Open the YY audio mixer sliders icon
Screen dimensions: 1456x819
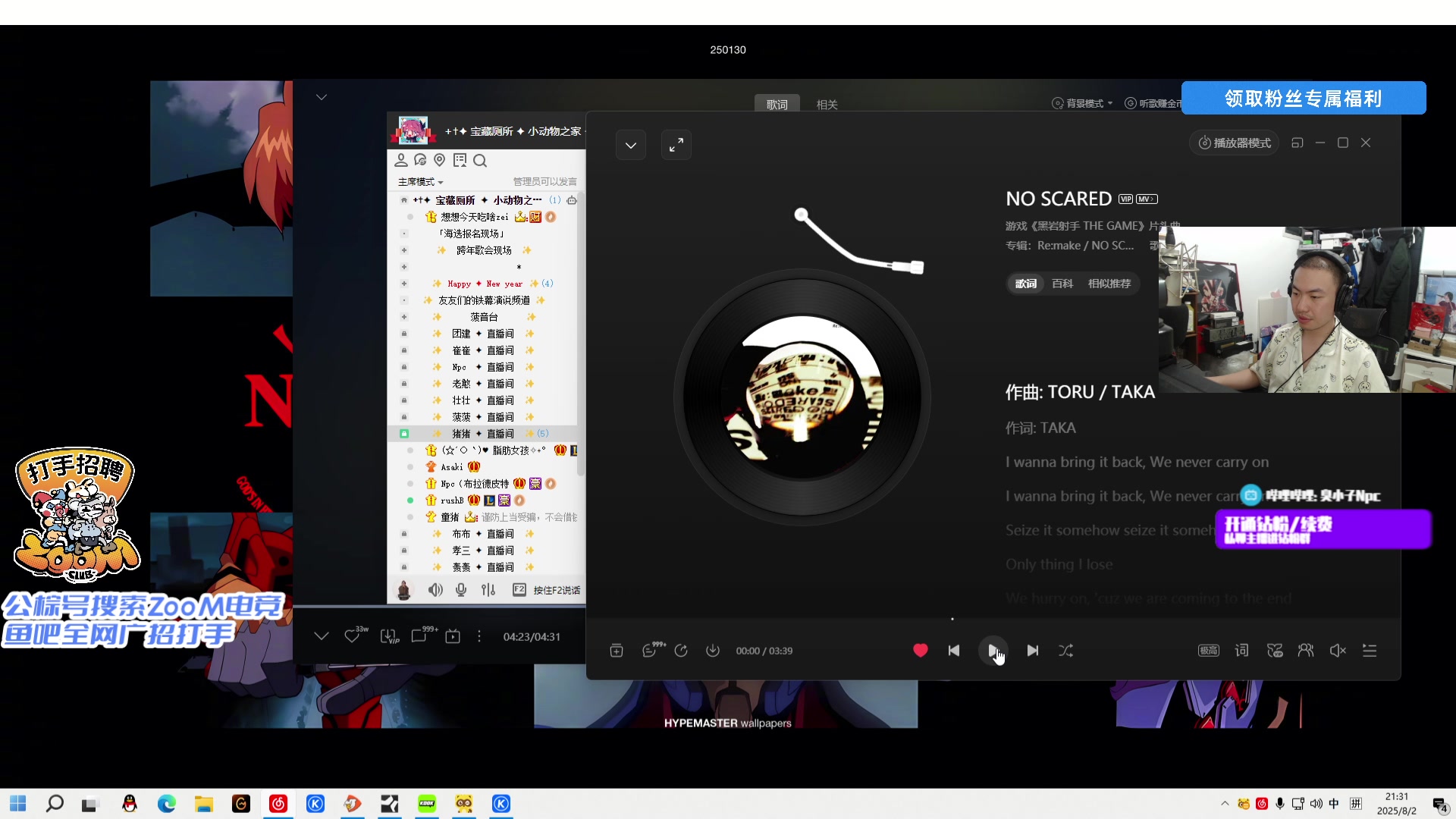488,590
